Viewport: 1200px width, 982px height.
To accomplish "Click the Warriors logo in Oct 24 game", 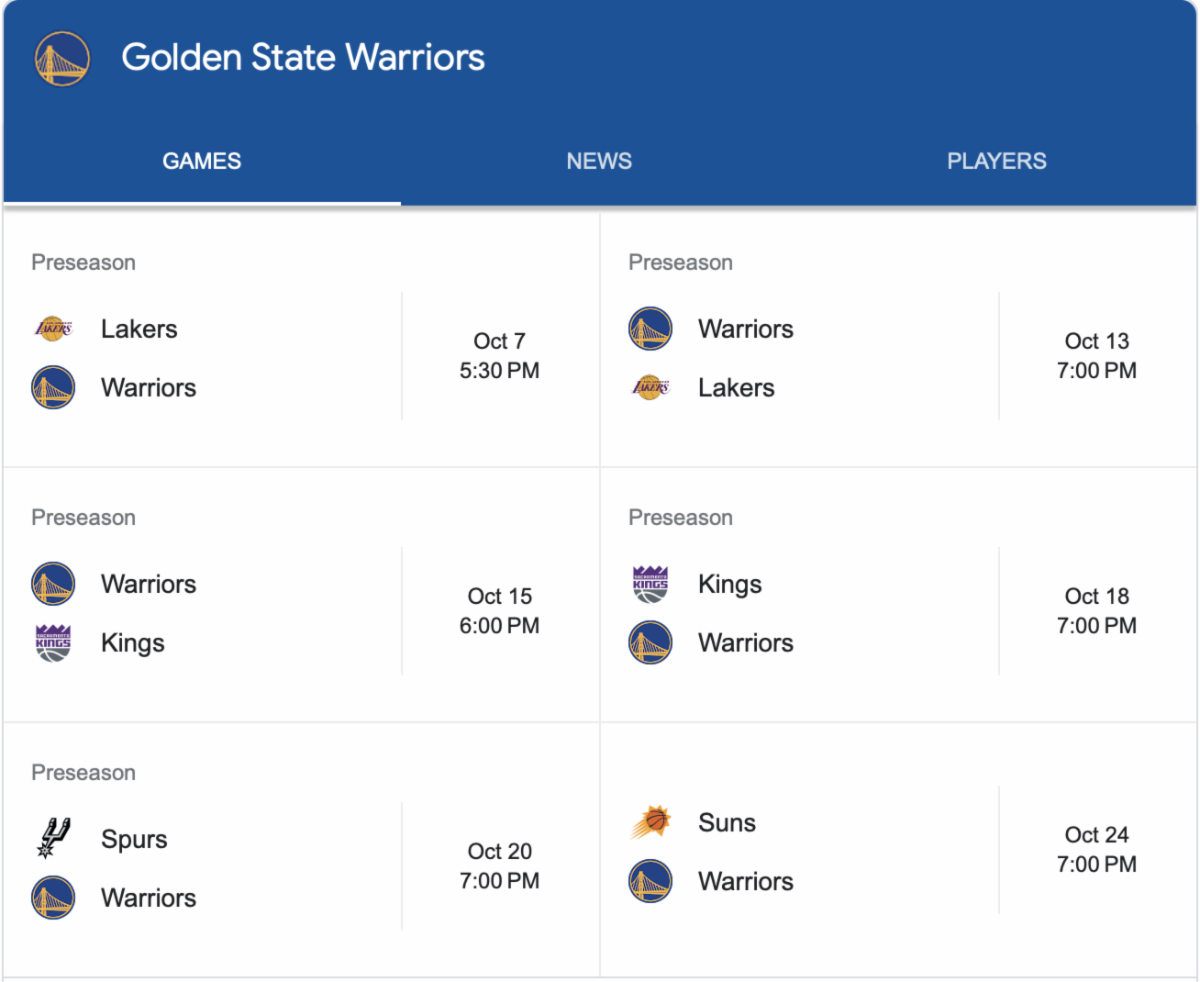I will pos(650,881).
